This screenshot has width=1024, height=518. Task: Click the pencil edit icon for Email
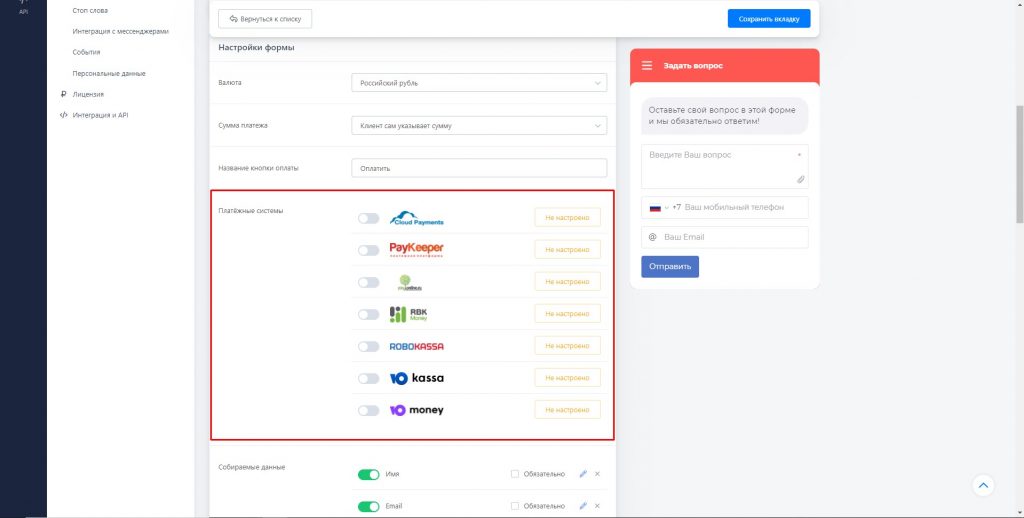click(583, 506)
